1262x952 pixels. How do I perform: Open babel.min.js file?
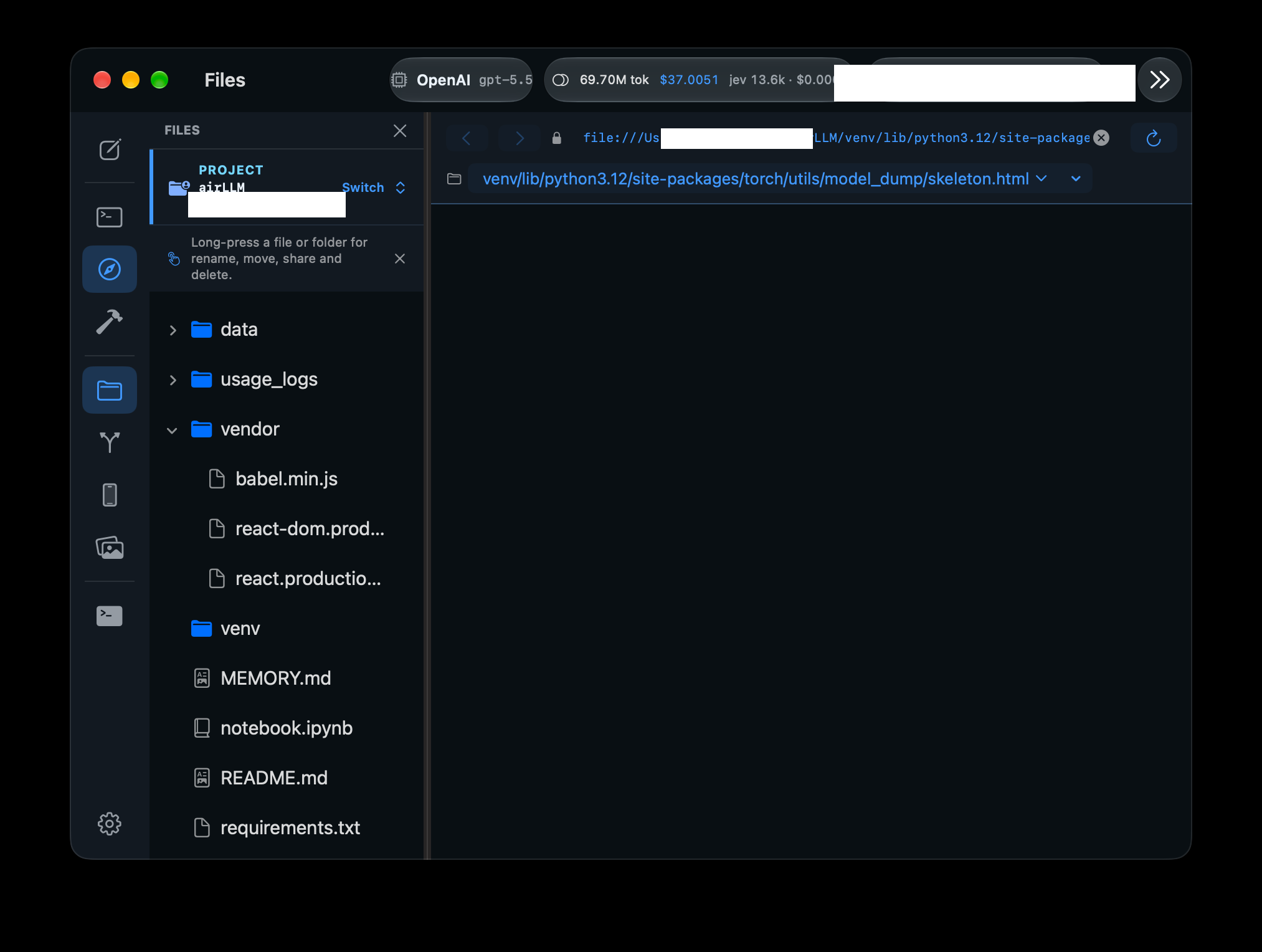point(287,478)
